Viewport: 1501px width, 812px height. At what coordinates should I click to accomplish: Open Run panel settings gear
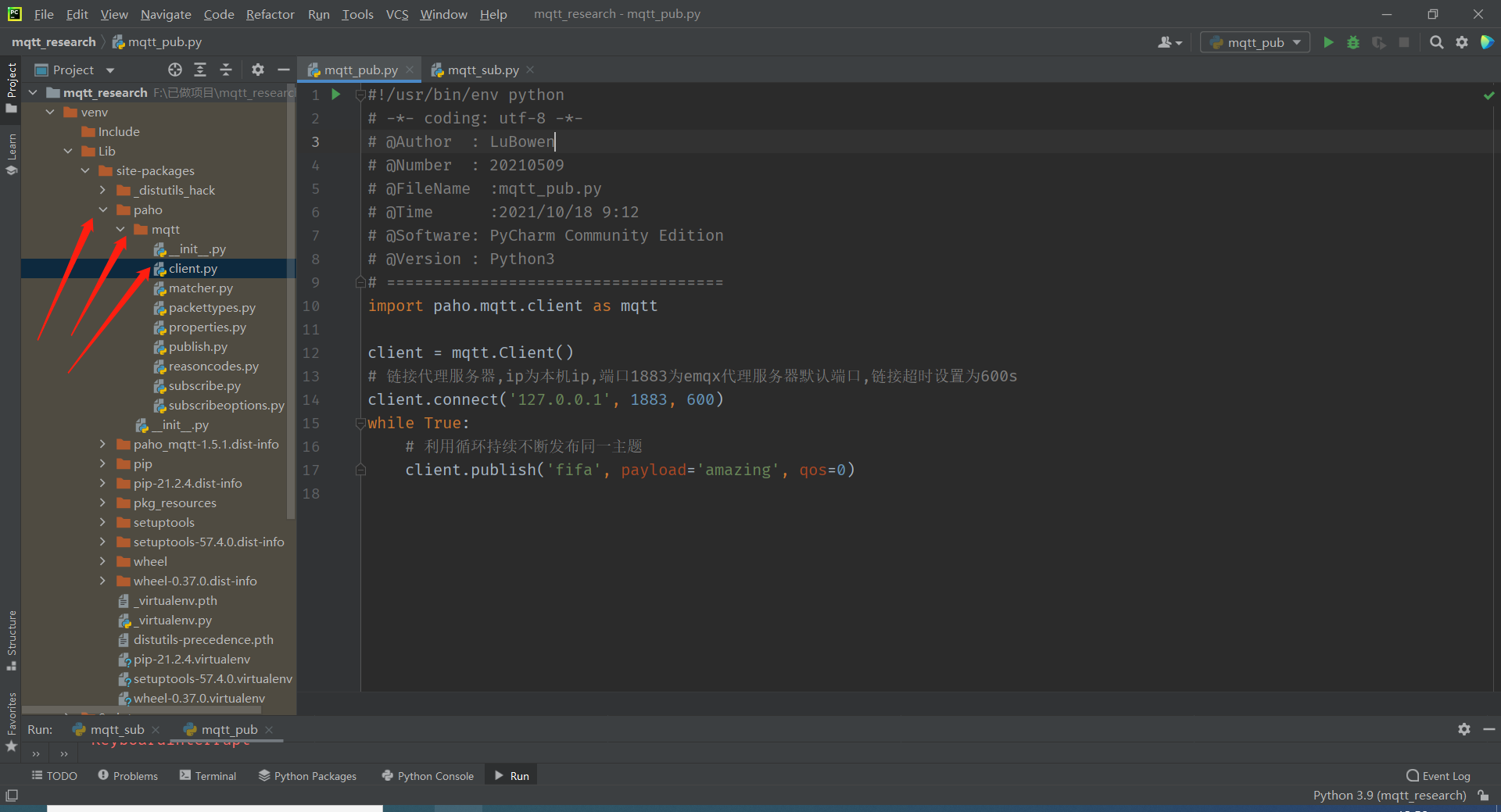1464,729
